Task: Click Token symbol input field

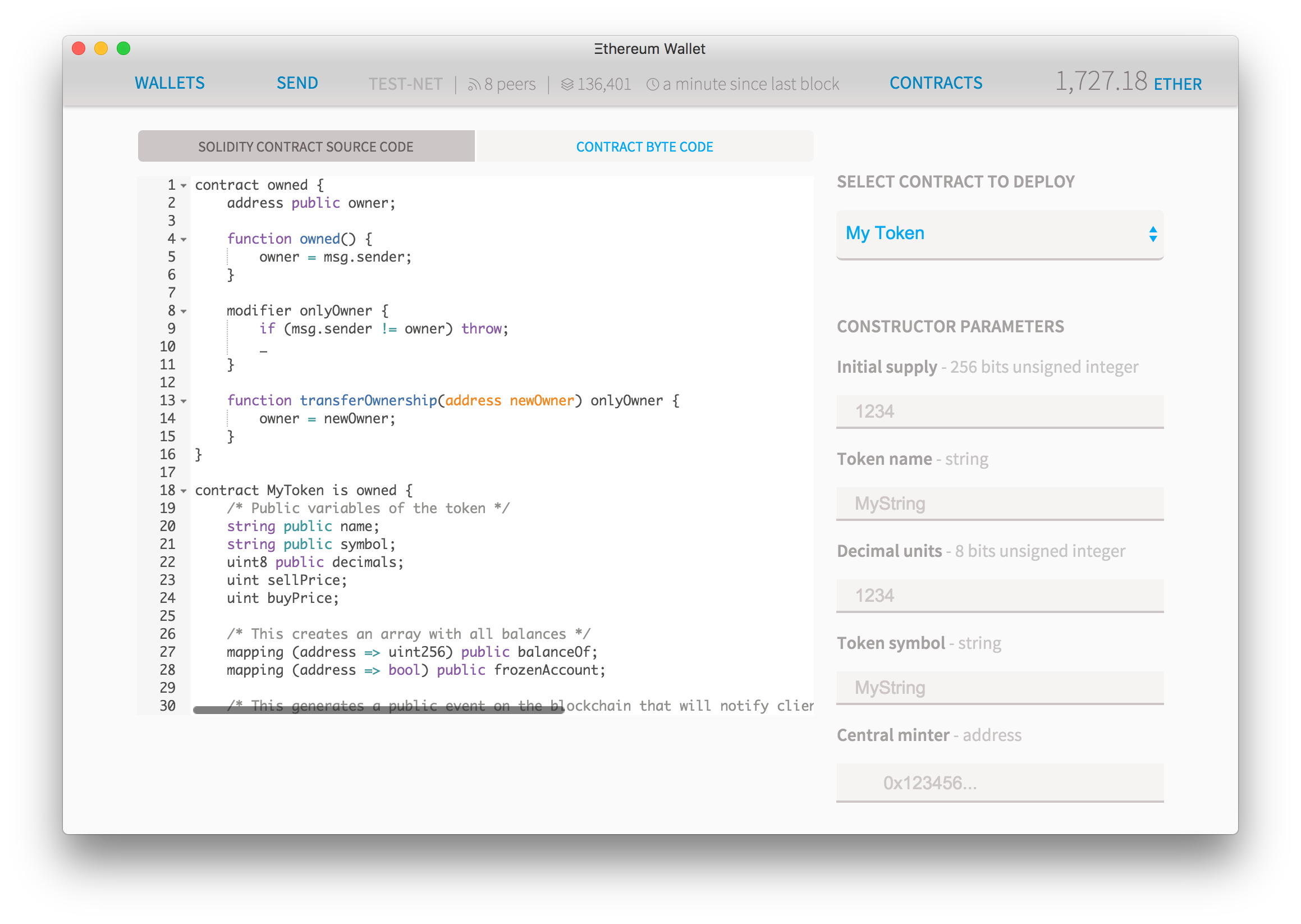Action: [x=1000, y=690]
